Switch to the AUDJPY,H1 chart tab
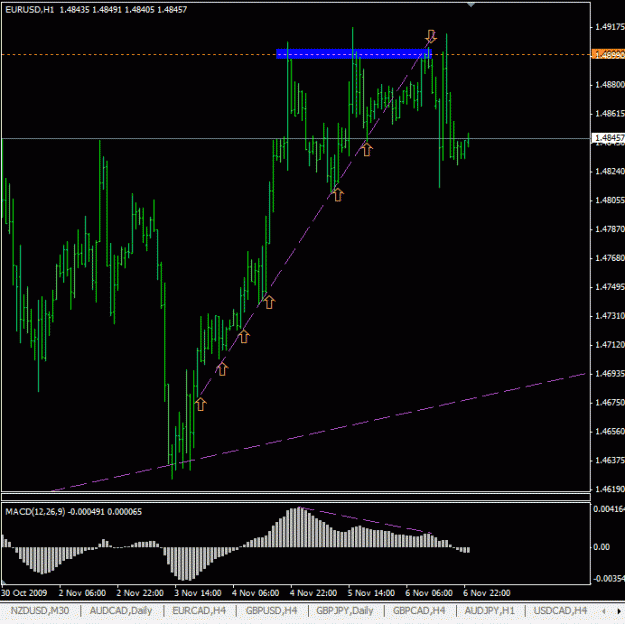This screenshot has width=625, height=624. tap(490, 610)
